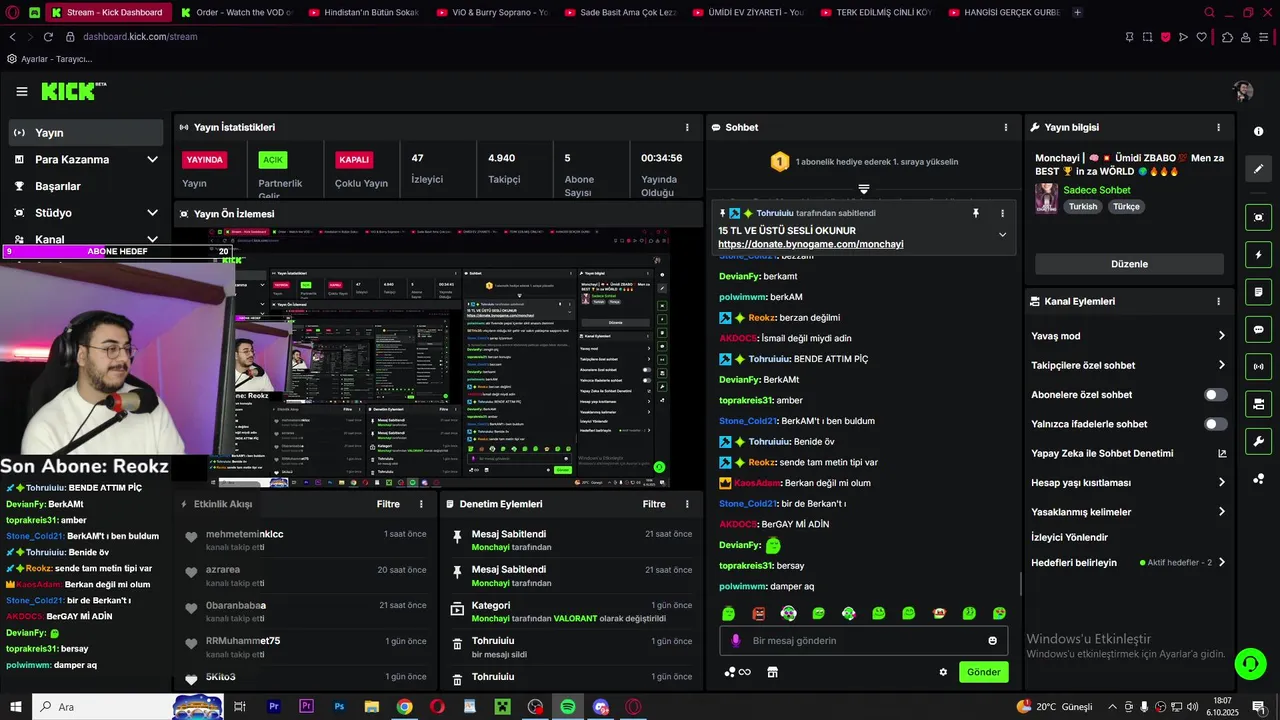Open the chat bubble icon in right sidebar
The image size is (1280, 720).
pyautogui.click(x=1258, y=329)
